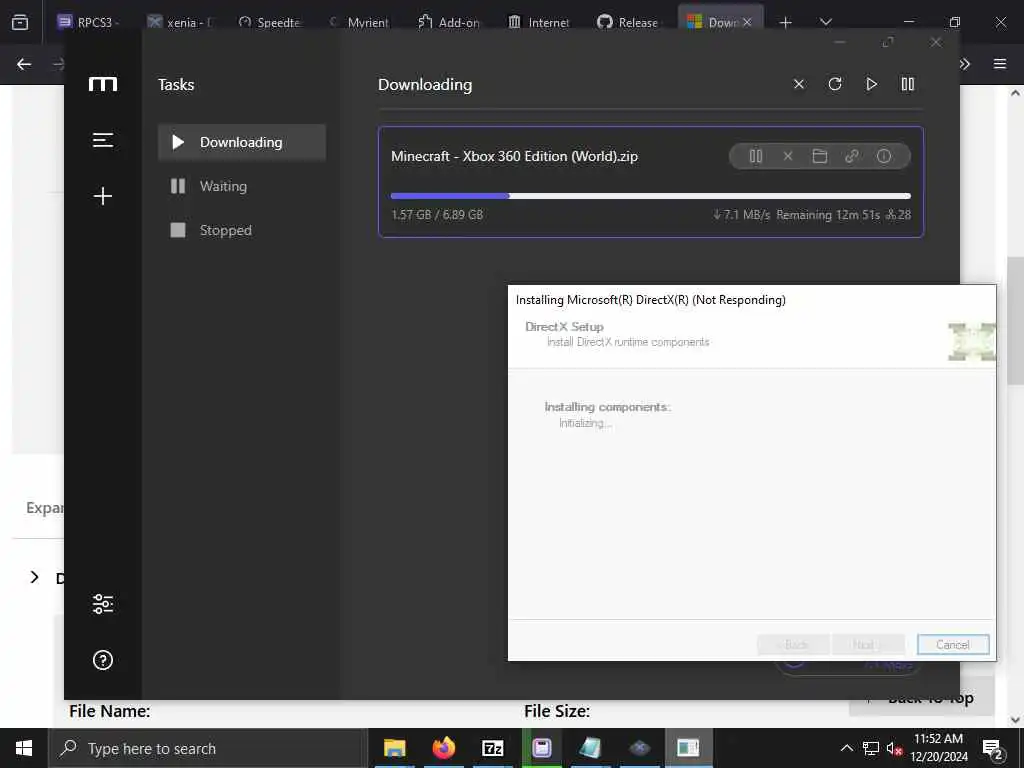1024x768 pixels.
Task: Expand the collapsed section chevron on webpage
Action: (x=35, y=577)
